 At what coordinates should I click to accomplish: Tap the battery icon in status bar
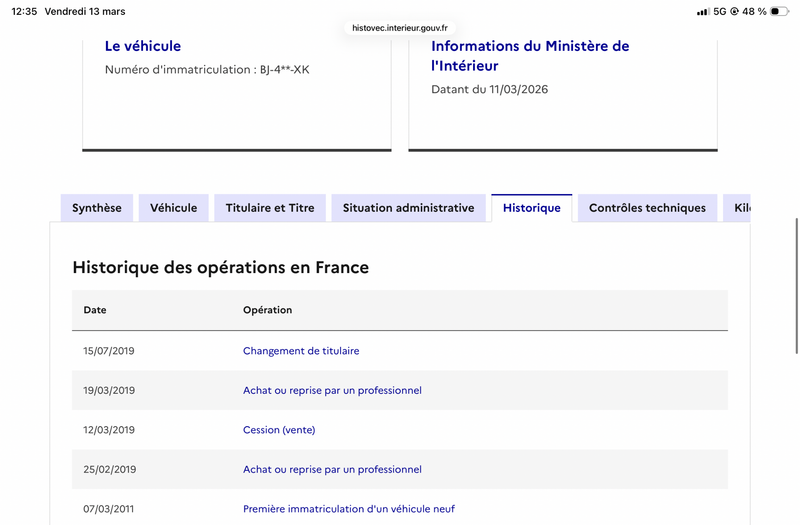coord(780,11)
